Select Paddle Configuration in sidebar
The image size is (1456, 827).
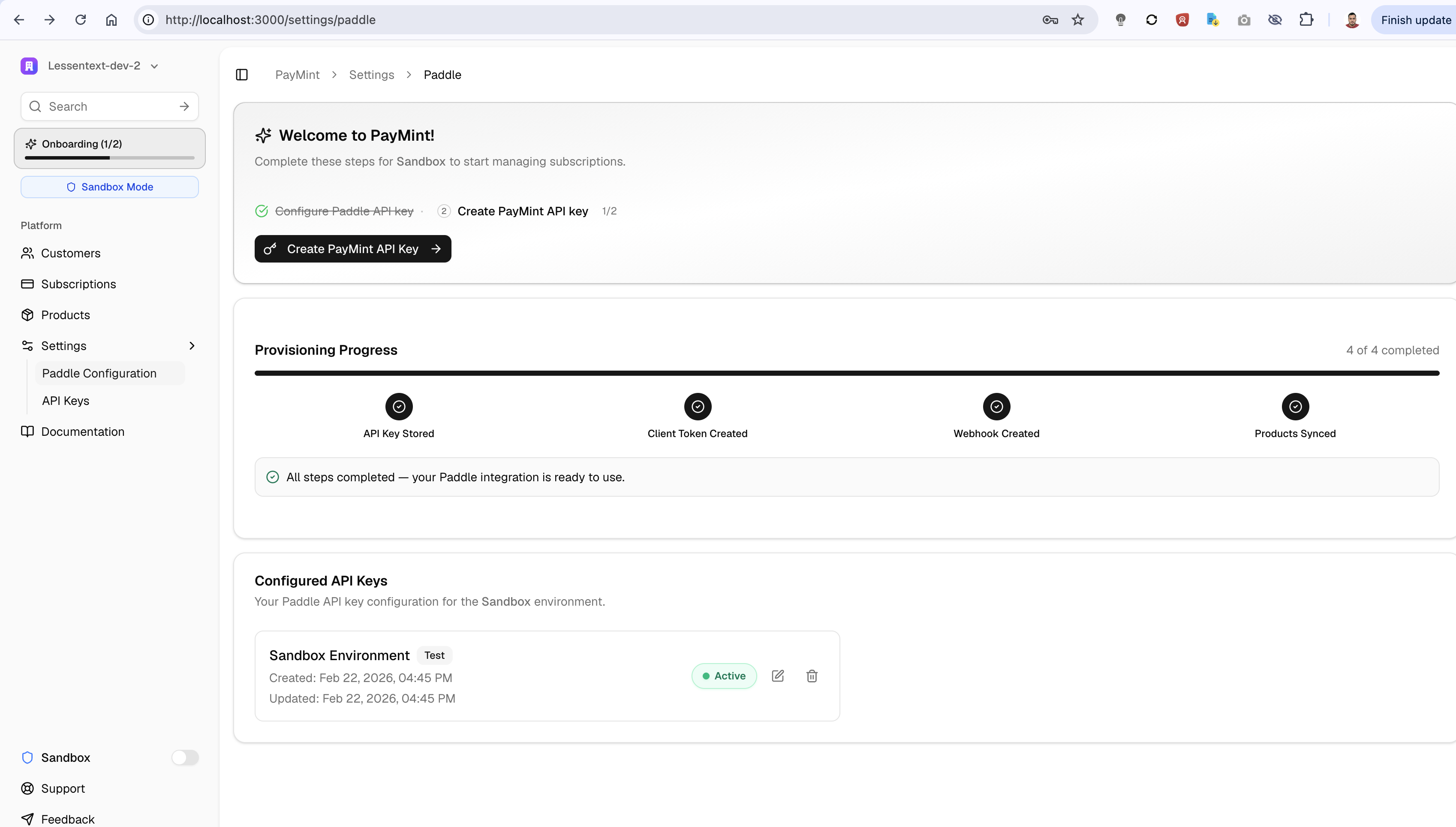point(99,373)
